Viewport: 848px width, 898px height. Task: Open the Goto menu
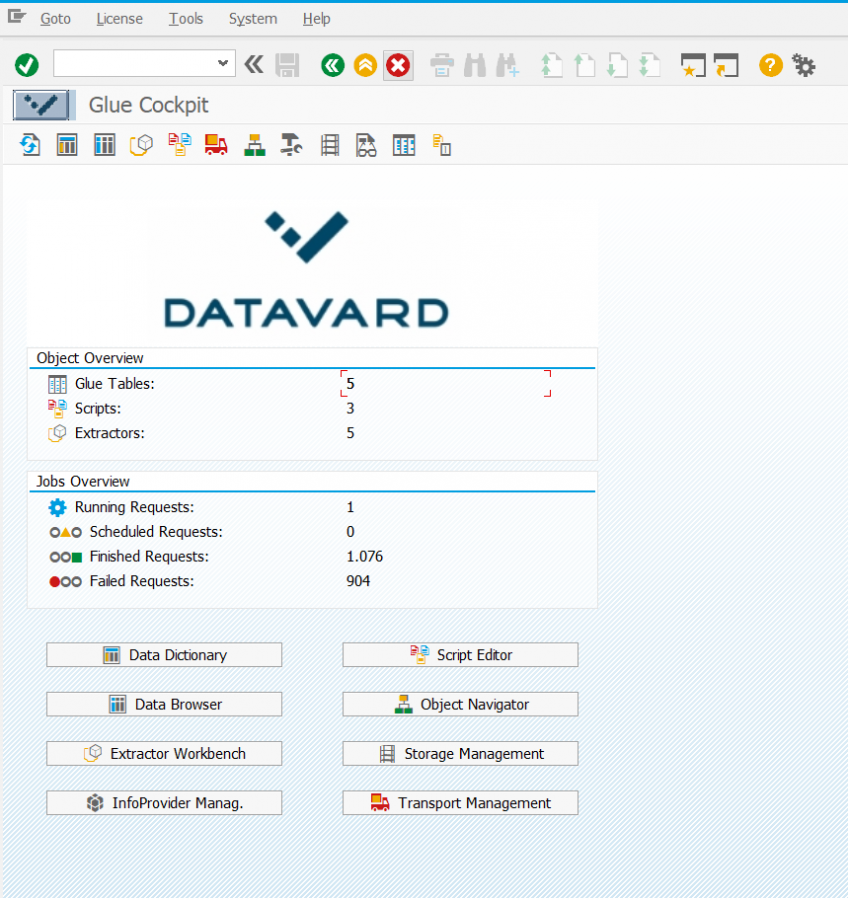tap(56, 19)
